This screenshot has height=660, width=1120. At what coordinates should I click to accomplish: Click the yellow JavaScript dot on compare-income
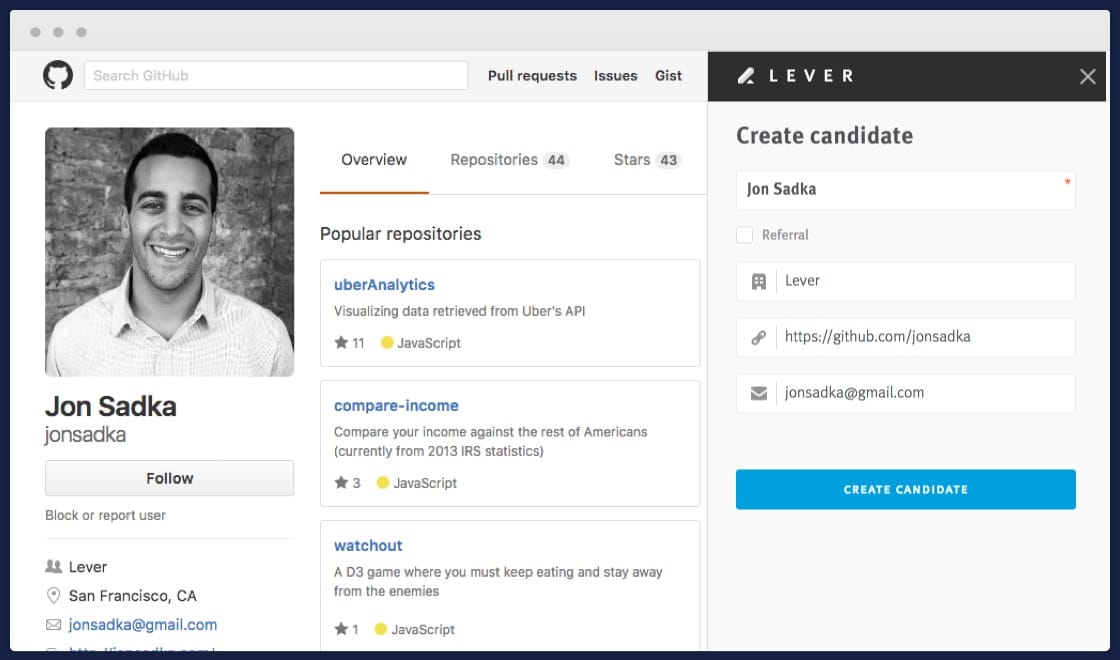click(x=383, y=483)
